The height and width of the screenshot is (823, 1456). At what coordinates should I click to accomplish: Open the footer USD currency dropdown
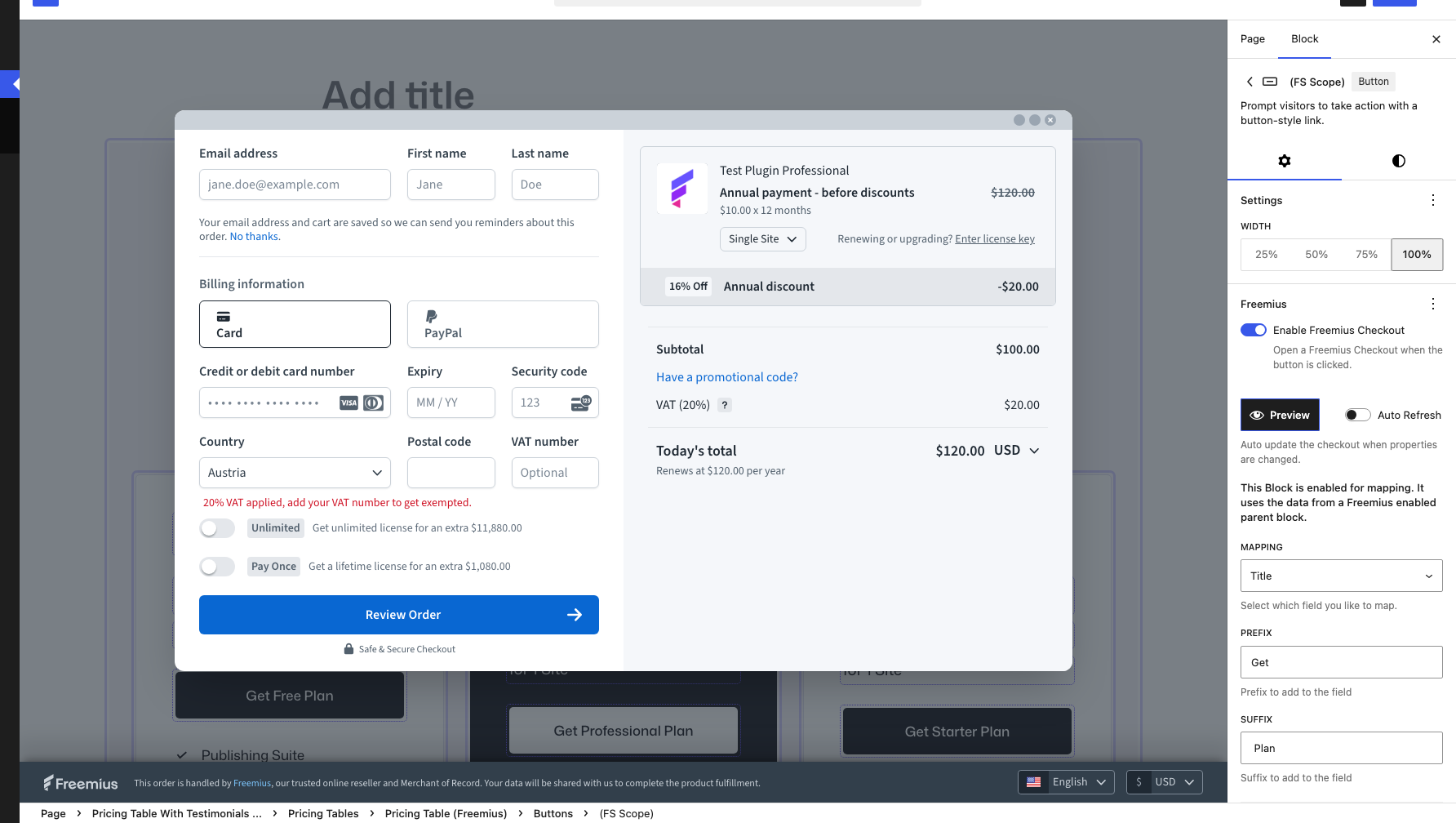pos(1165,782)
